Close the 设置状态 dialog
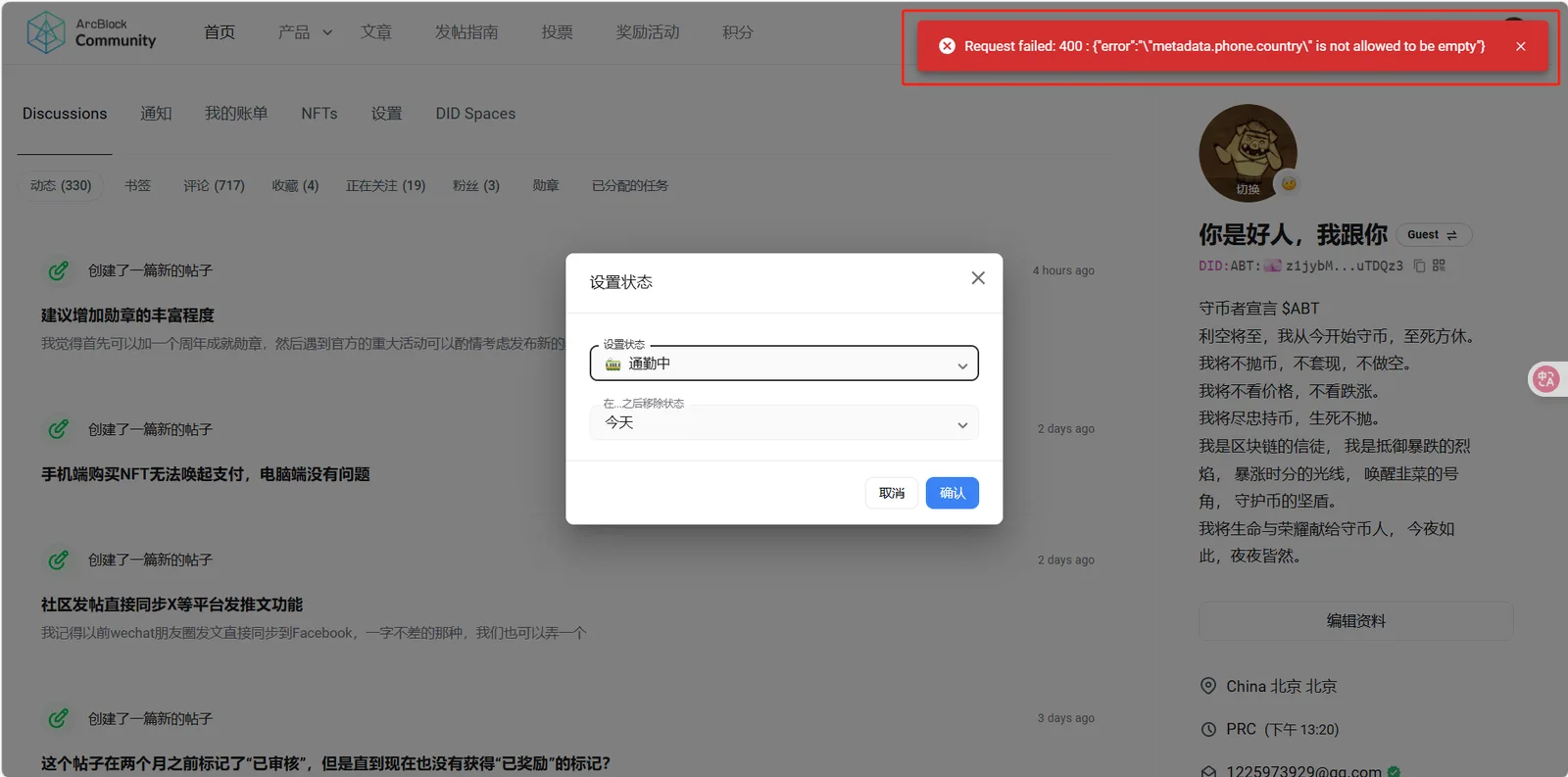This screenshot has width=1568, height=777. (x=978, y=278)
